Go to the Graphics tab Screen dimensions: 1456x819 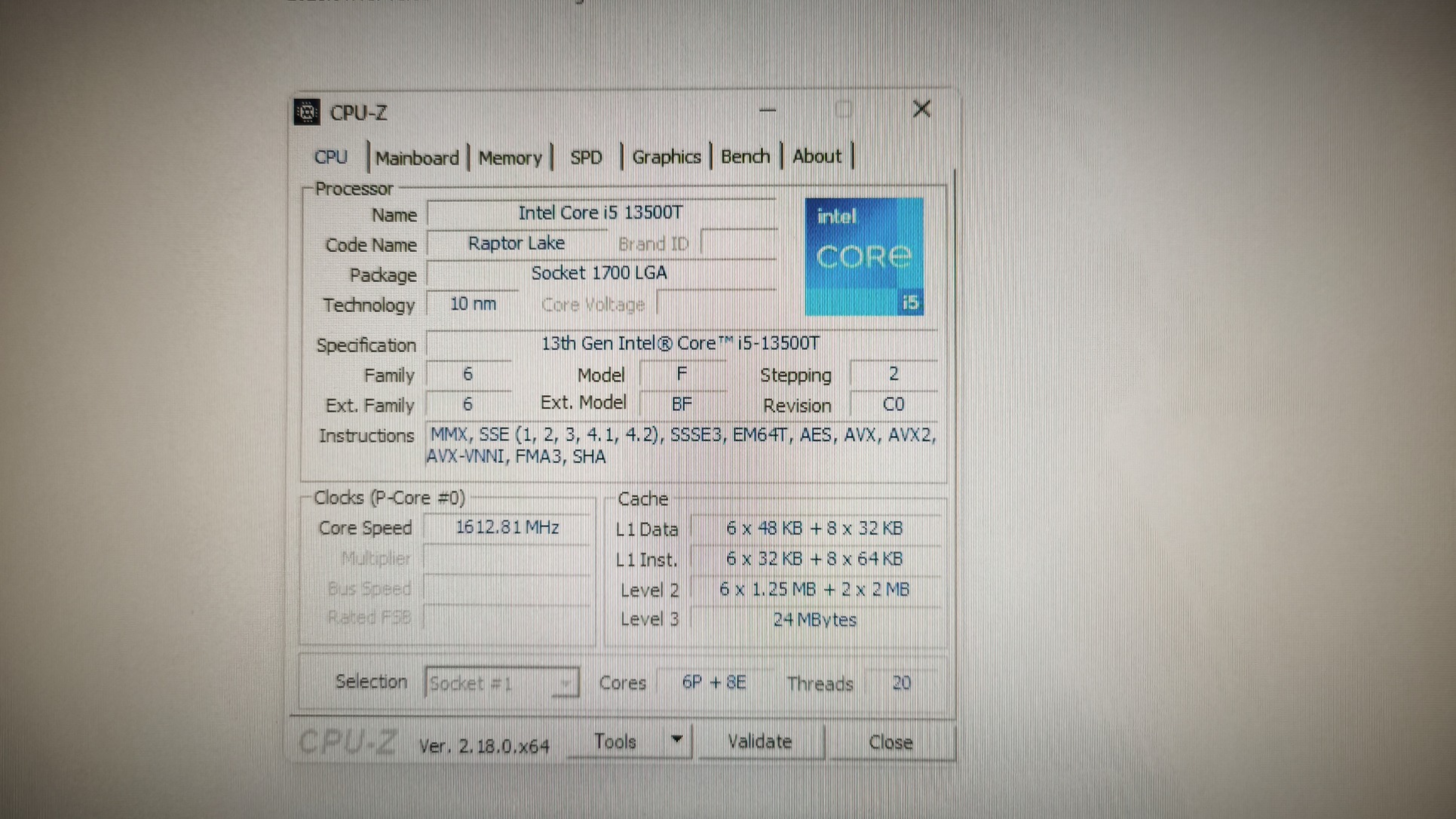point(666,157)
